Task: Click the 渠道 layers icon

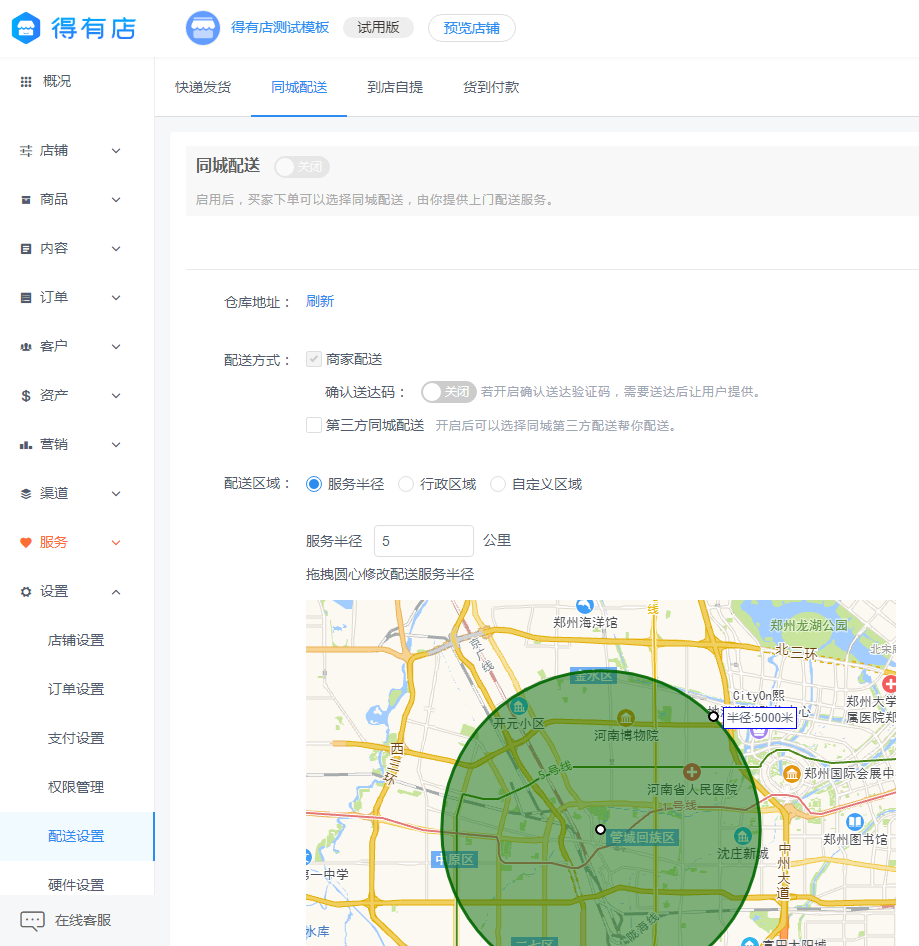Action: pyautogui.click(x=26, y=494)
